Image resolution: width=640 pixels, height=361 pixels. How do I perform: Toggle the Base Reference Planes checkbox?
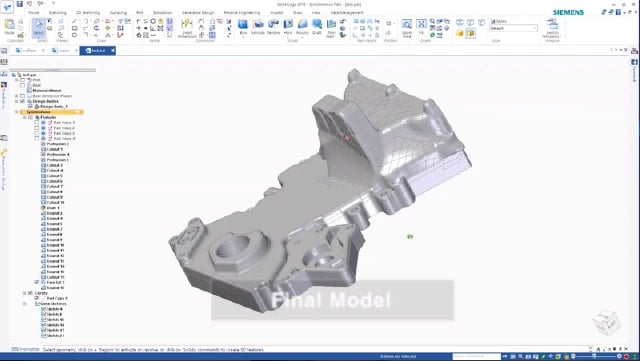[22, 96]
